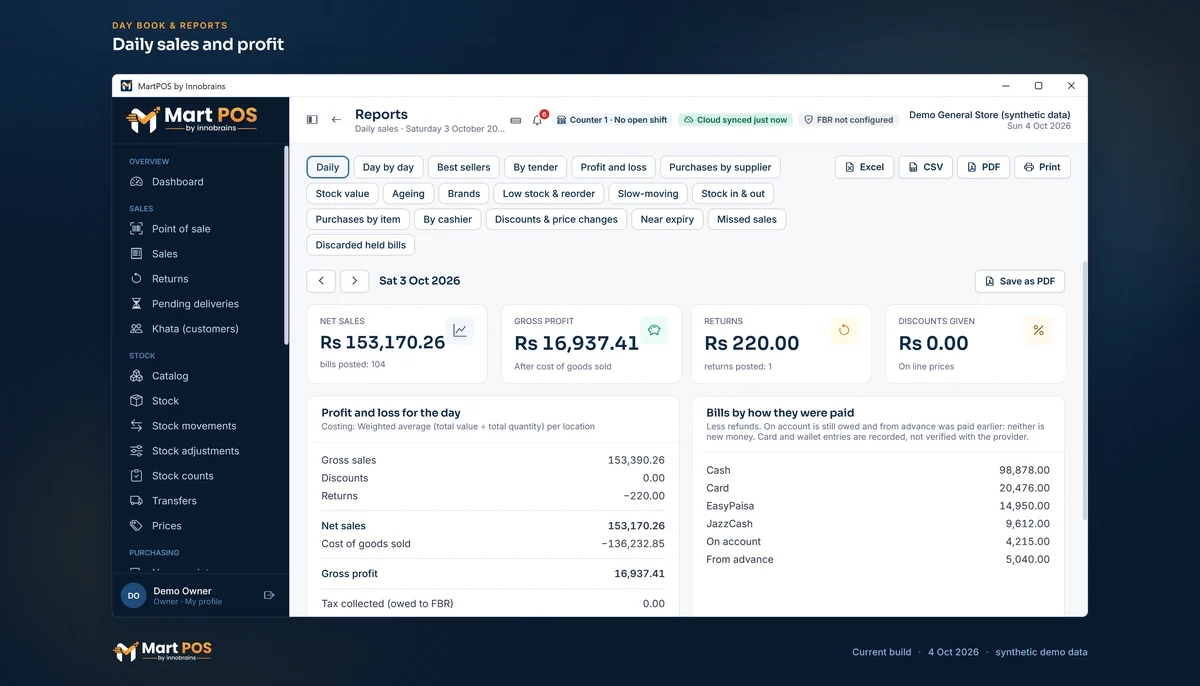
Task: Open the My profile link
Action: (x=204, y=602)
